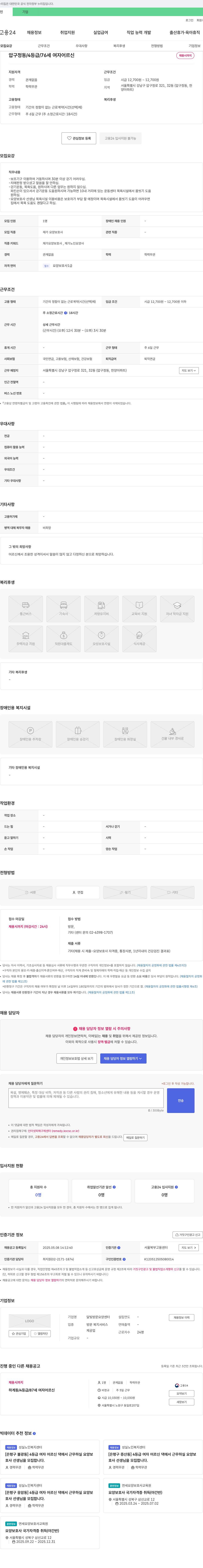Select the 필기 screening method tile

pos(125,892)
